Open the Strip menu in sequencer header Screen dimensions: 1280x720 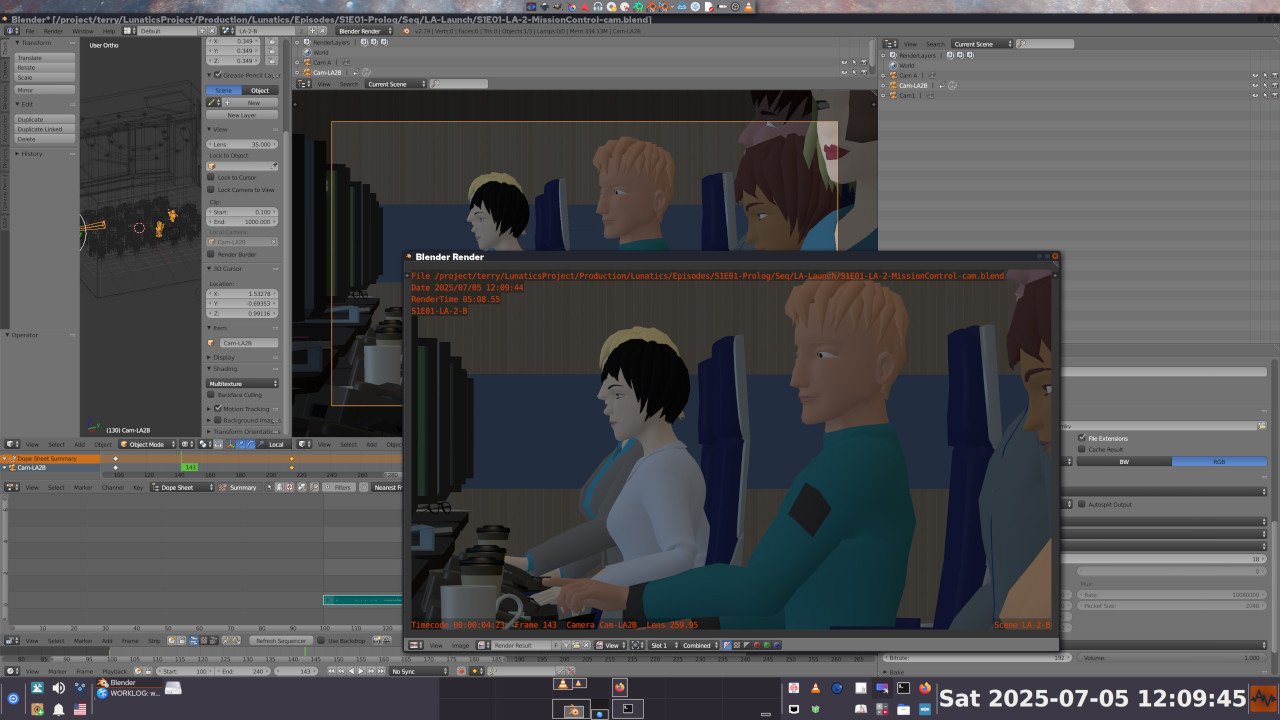click(x=154, y=640)
